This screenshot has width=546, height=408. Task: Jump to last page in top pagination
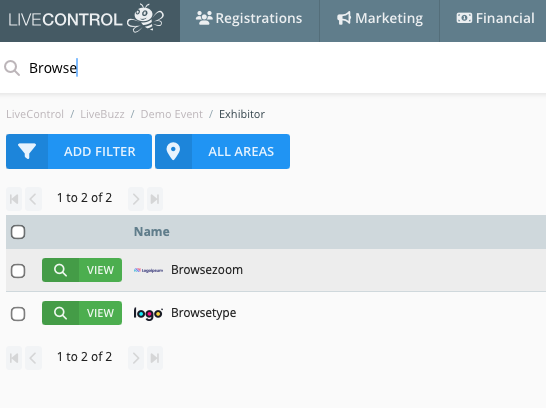[155, 199]
